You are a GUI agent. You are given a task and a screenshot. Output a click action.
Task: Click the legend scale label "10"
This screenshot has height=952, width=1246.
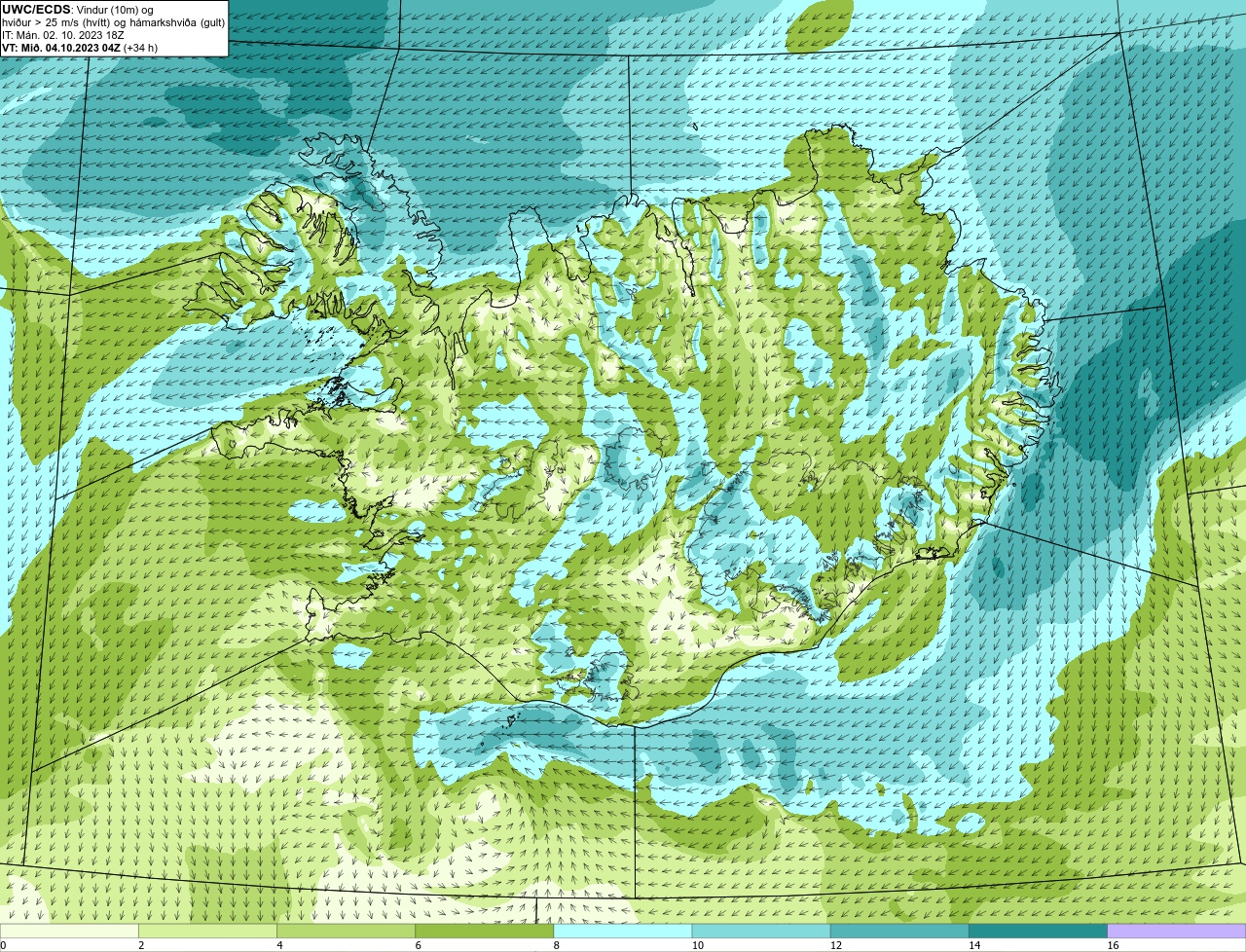pos(698,945)
